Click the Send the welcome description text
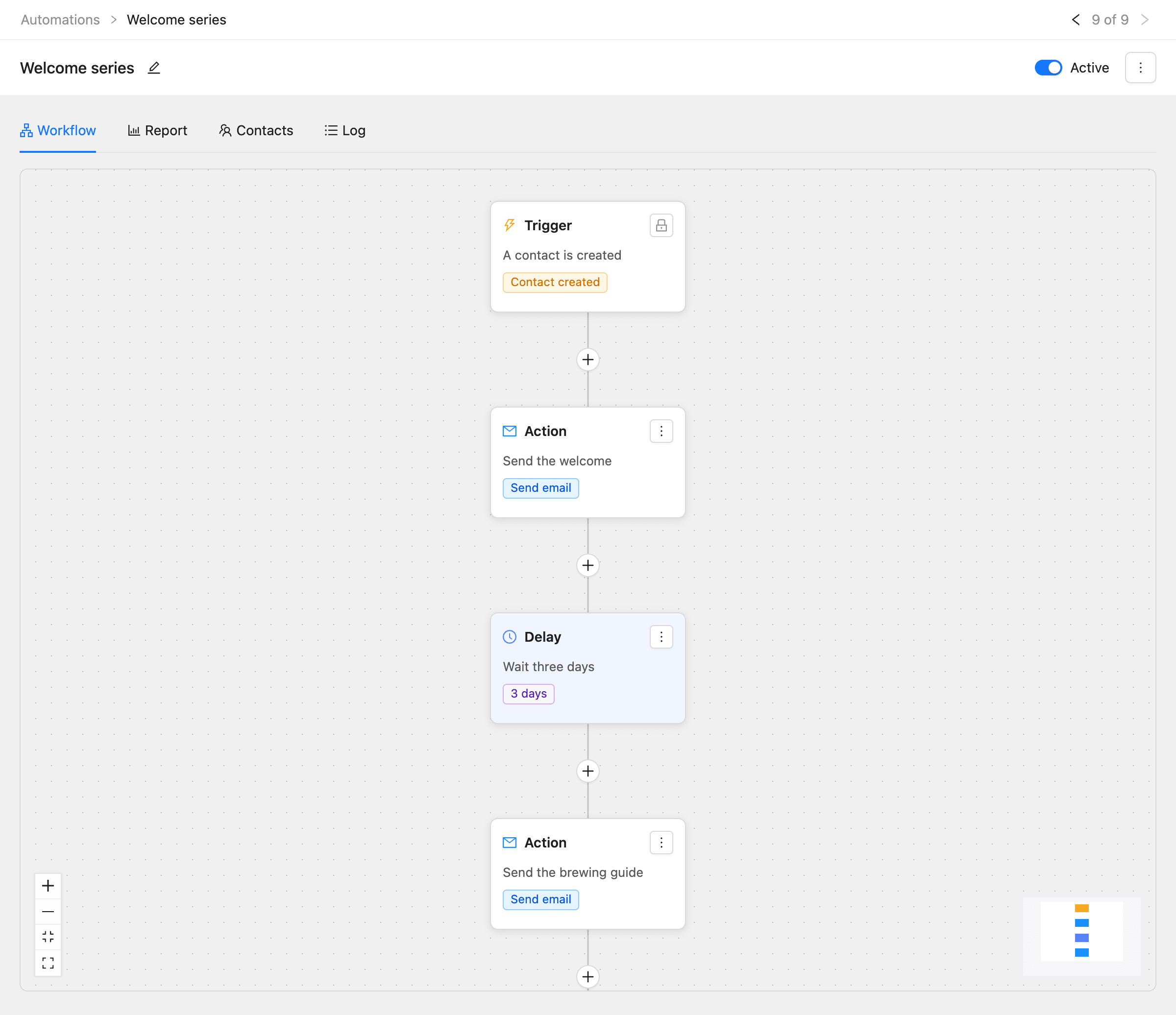 (557, 461)
